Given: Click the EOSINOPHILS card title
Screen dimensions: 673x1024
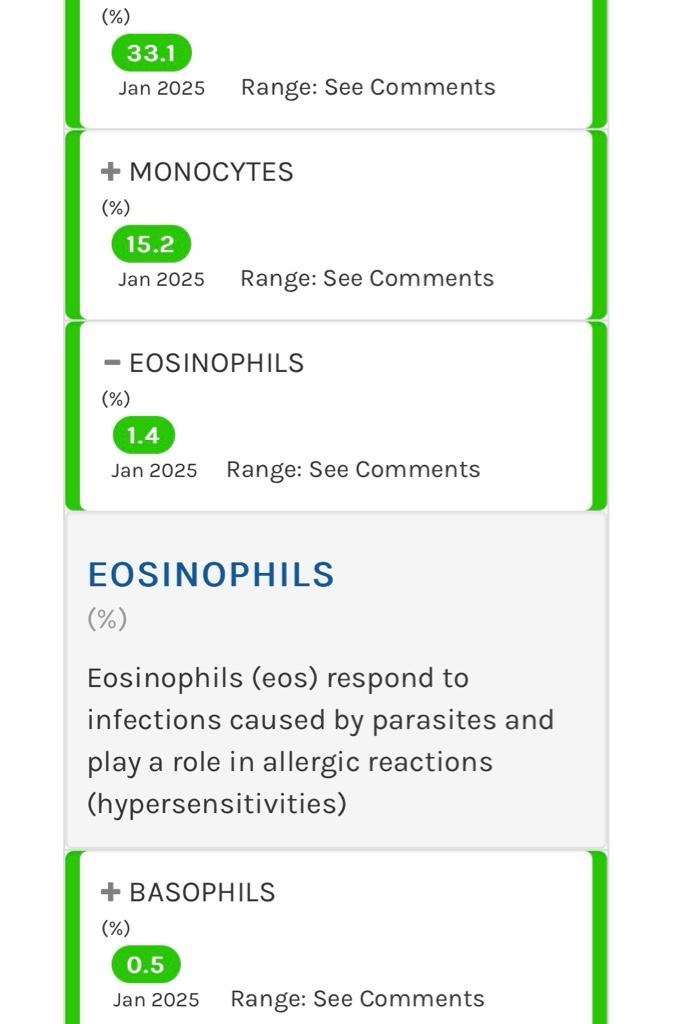Looking at the screenshot, I should click(216, 363).
